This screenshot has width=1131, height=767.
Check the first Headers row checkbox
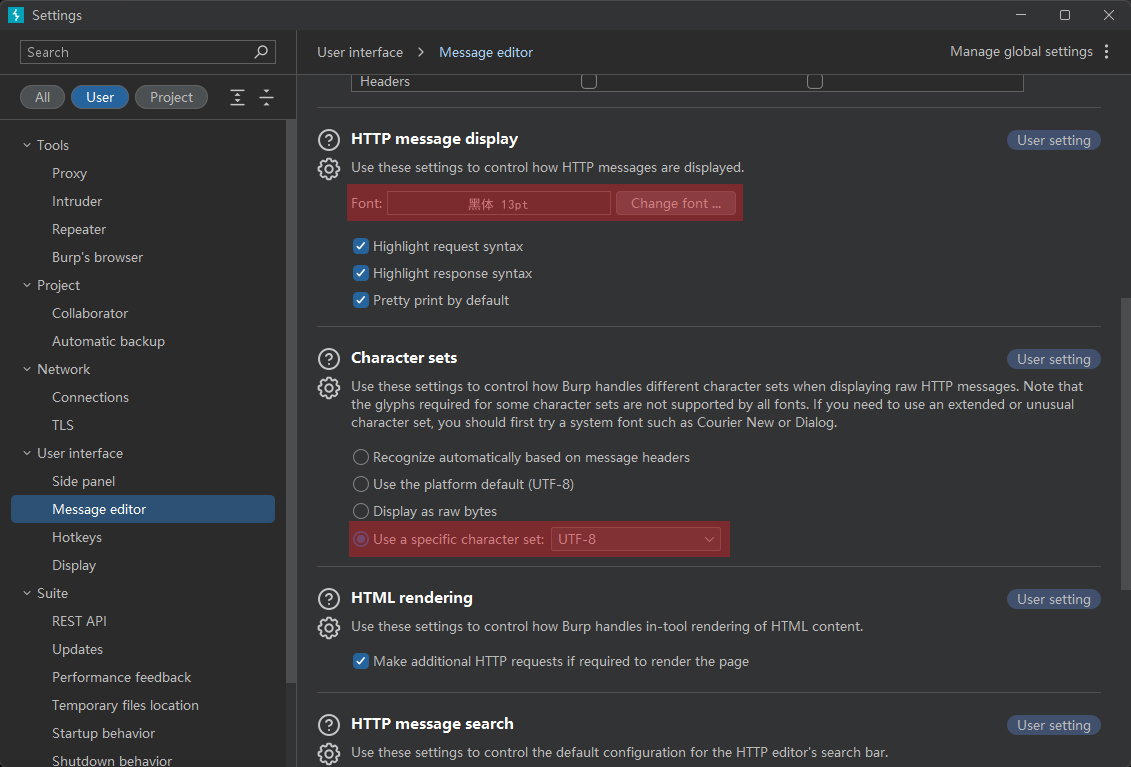(589, 81)
